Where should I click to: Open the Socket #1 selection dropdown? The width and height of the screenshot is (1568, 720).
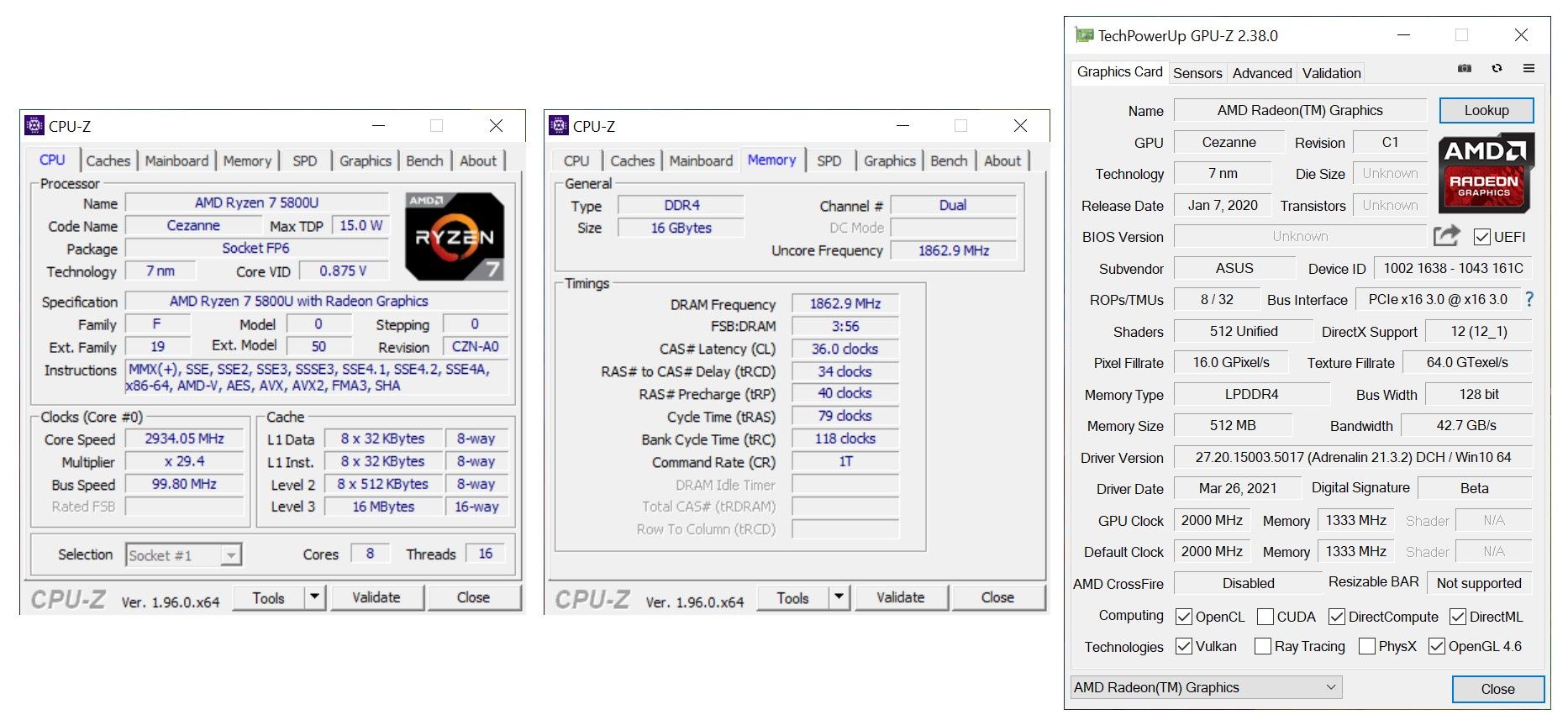pos(232,554)
